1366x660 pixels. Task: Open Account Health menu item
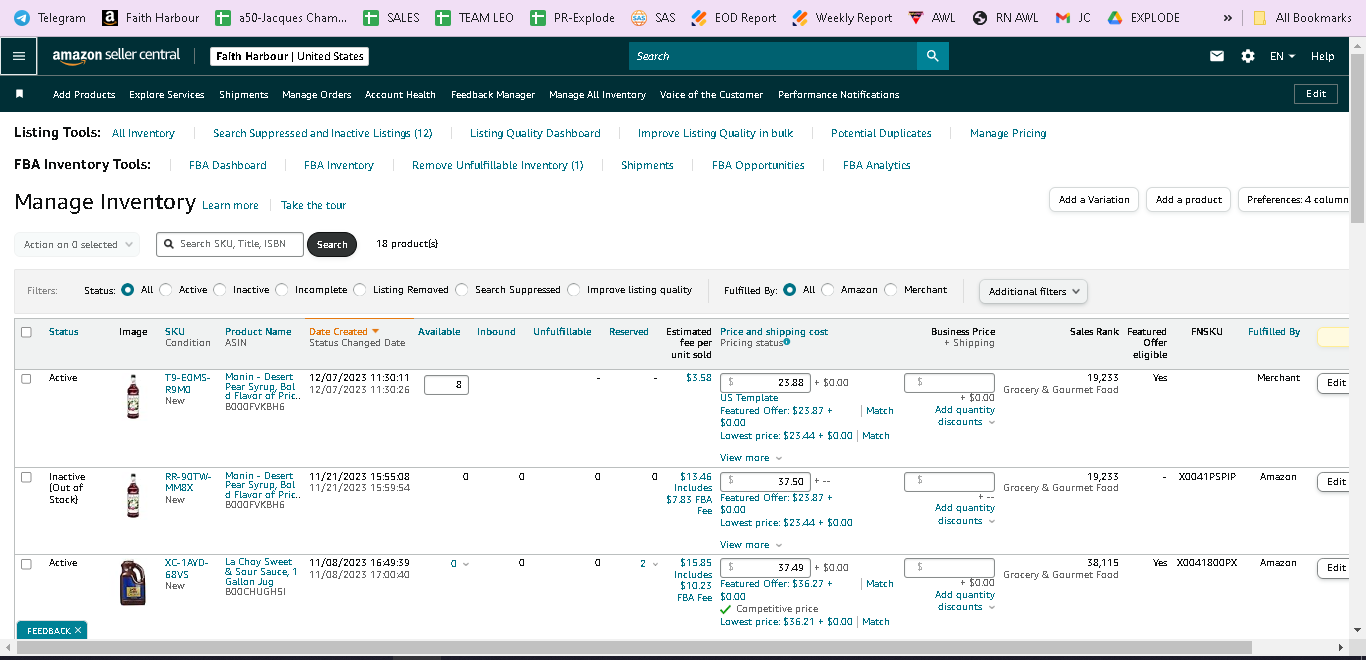click(x=400, y=95)
